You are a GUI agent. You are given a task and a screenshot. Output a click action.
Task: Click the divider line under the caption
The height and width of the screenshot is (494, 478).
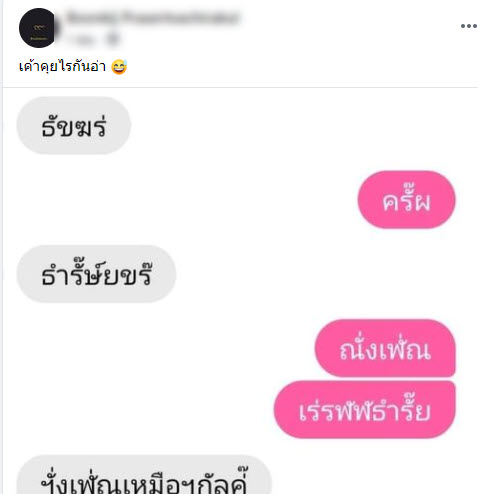click(240, 87)
